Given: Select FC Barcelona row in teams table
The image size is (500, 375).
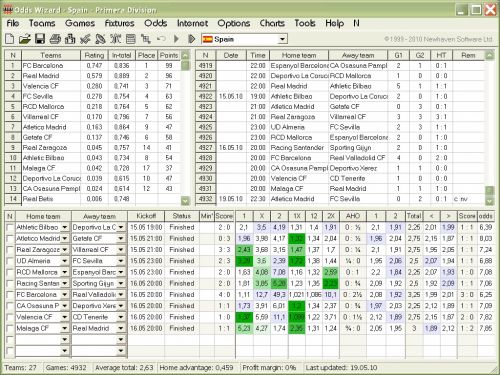Looking at the screenshot, I should click(x=93, y=66).
